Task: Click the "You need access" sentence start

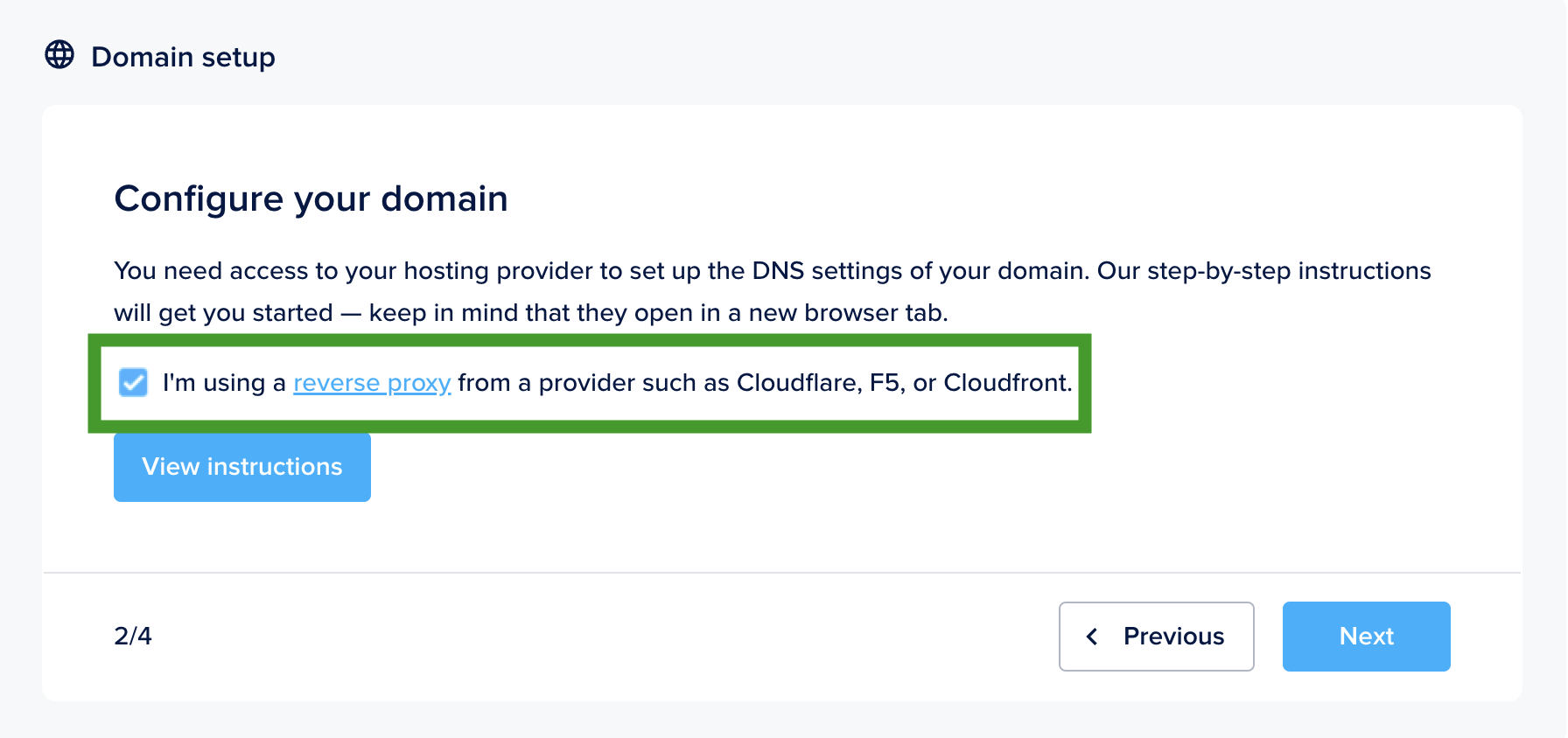Action: pyautogui.click(x=170, y=271)
